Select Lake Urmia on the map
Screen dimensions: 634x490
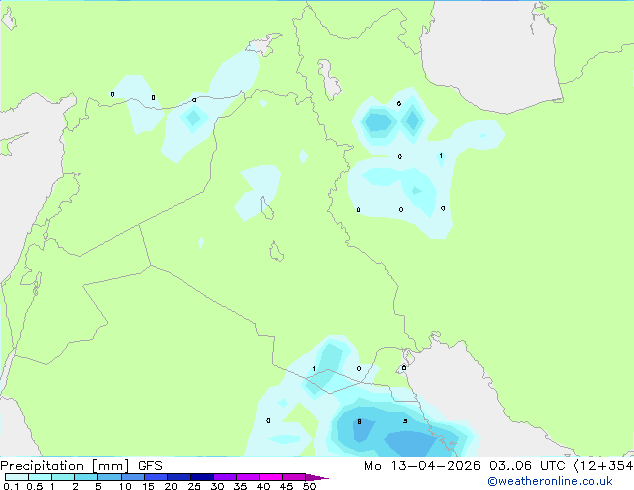(330, 80)
